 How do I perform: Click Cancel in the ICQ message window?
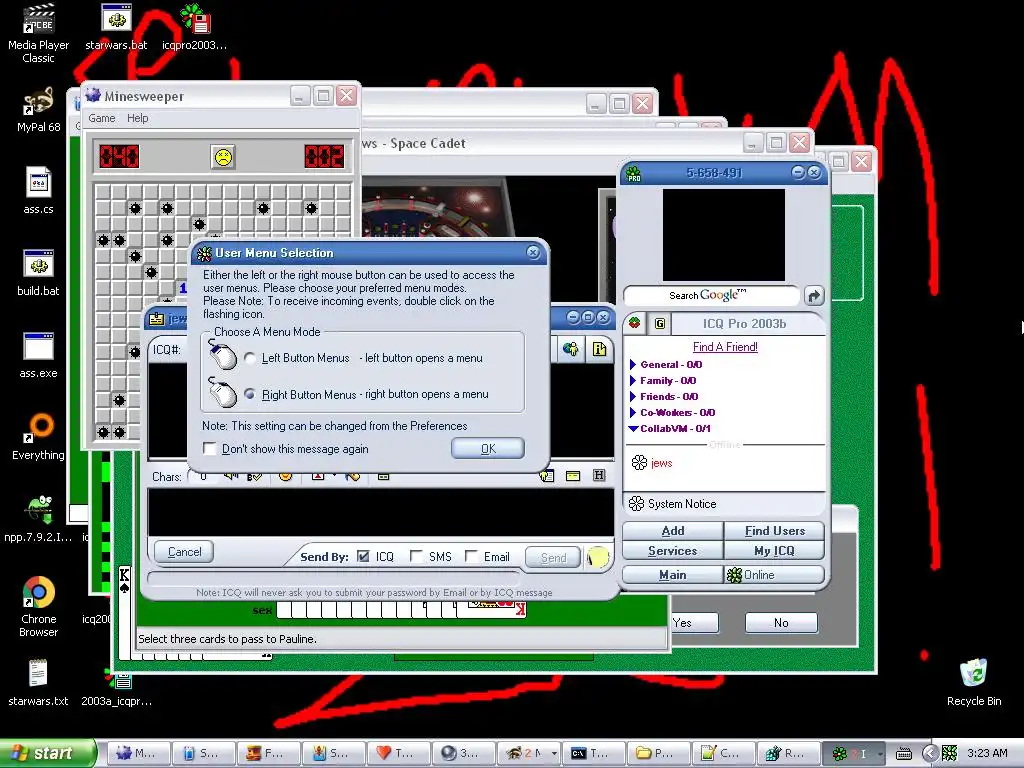pos(184,552)
